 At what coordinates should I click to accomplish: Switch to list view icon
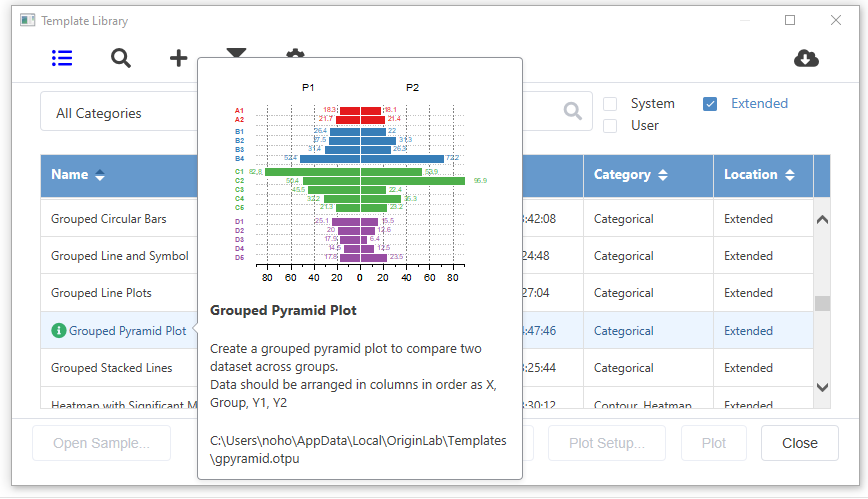point(62,58)
